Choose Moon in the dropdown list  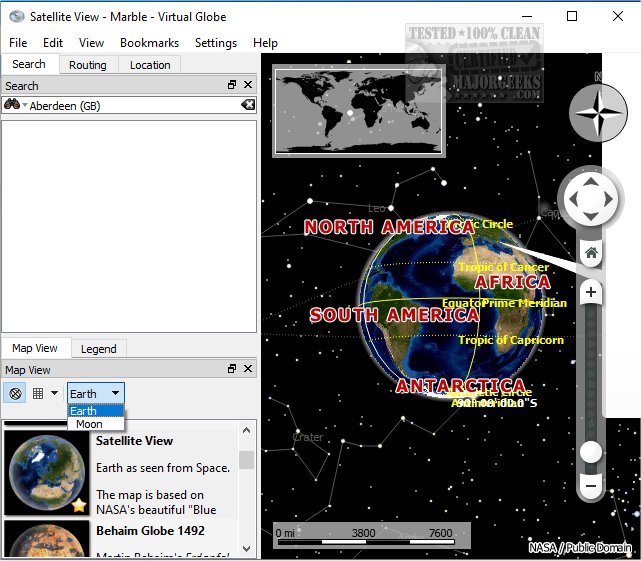coord(96,424)
